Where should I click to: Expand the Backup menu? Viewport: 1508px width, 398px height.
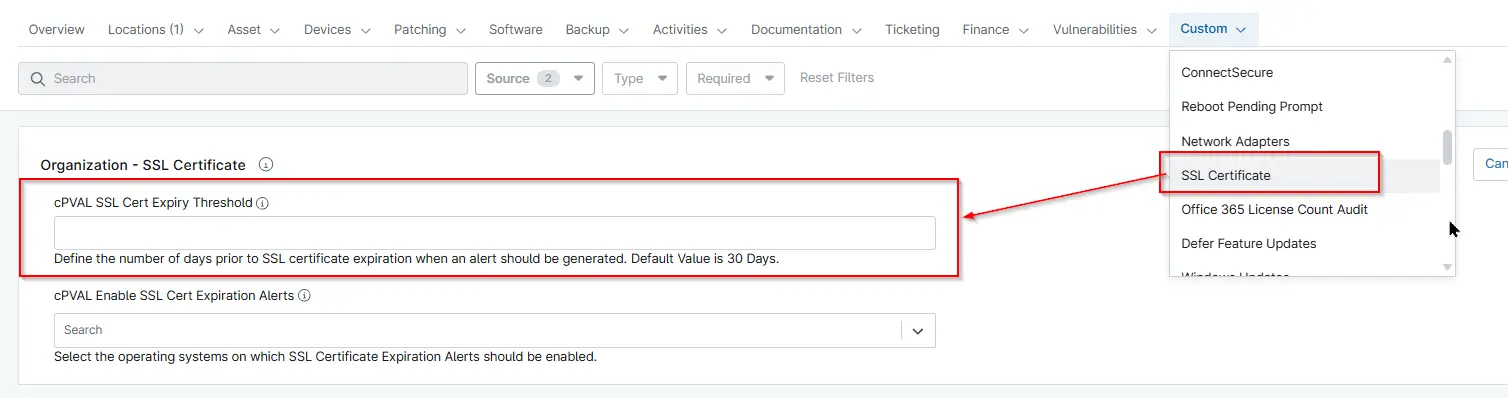597,29
